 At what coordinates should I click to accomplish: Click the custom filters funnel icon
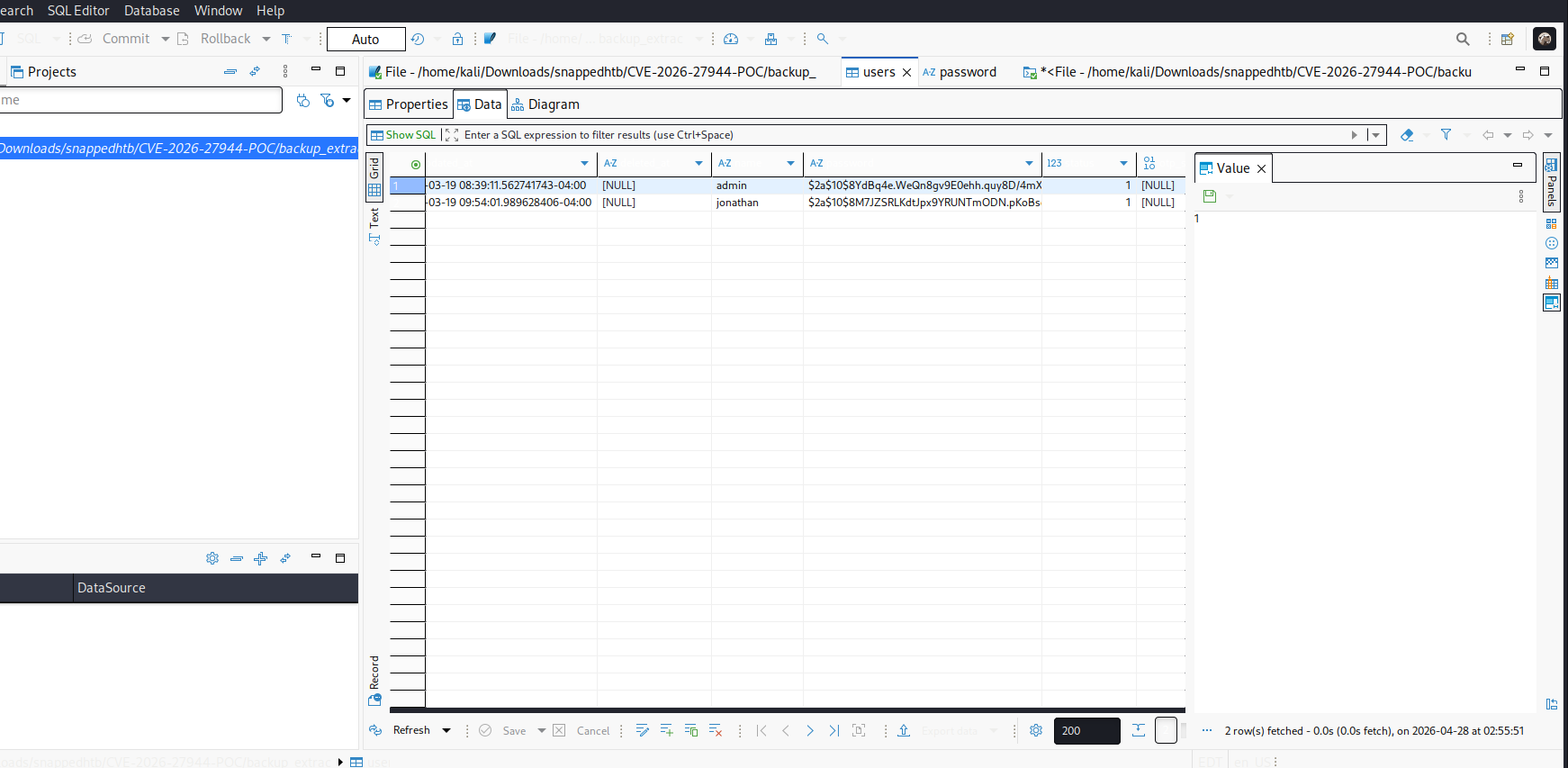pyautogui.click(x=1446, y=135)
